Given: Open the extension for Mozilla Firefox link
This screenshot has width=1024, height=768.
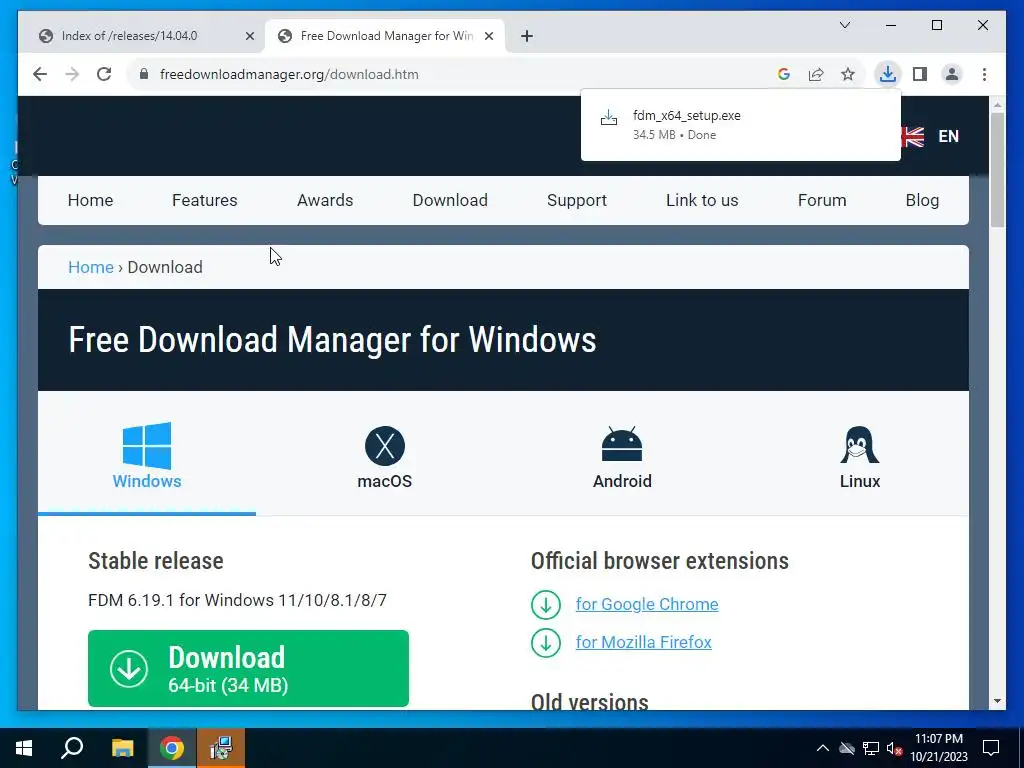Looking at the screenshot, I should (x=643, y=642).
